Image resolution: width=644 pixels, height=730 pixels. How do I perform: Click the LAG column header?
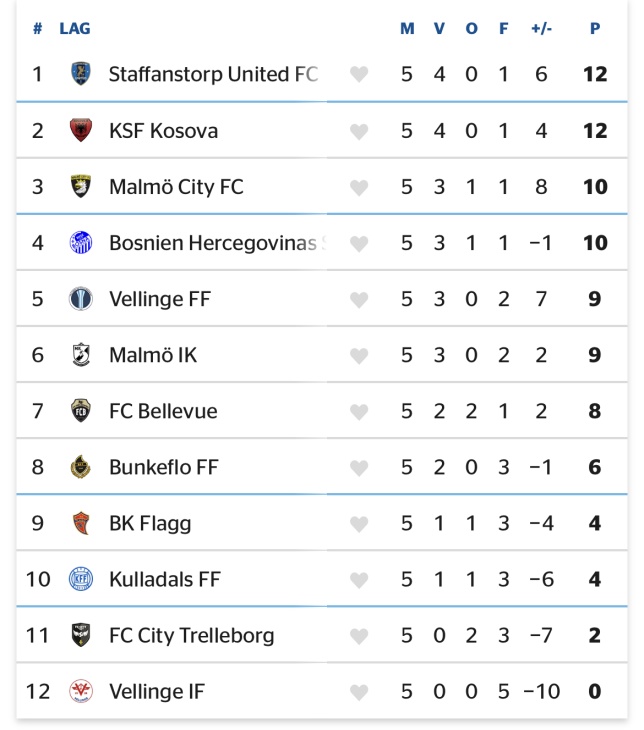pos(75,28)
